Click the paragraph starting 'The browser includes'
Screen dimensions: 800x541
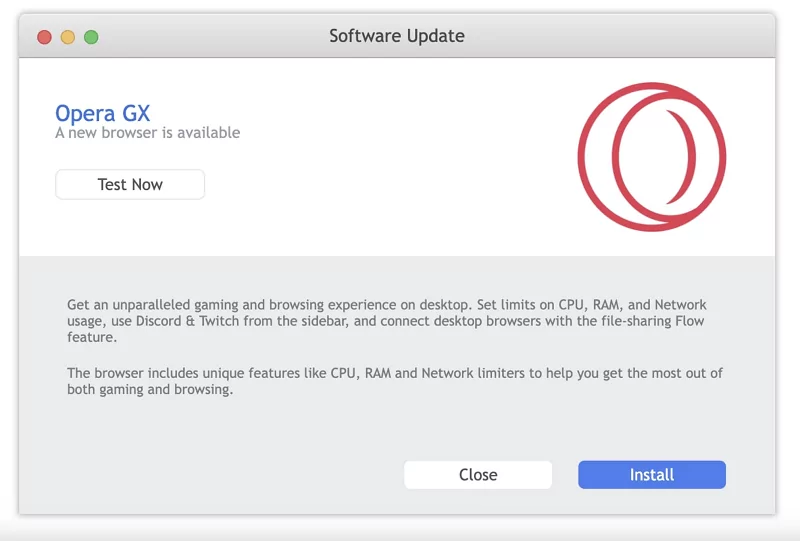394,381
